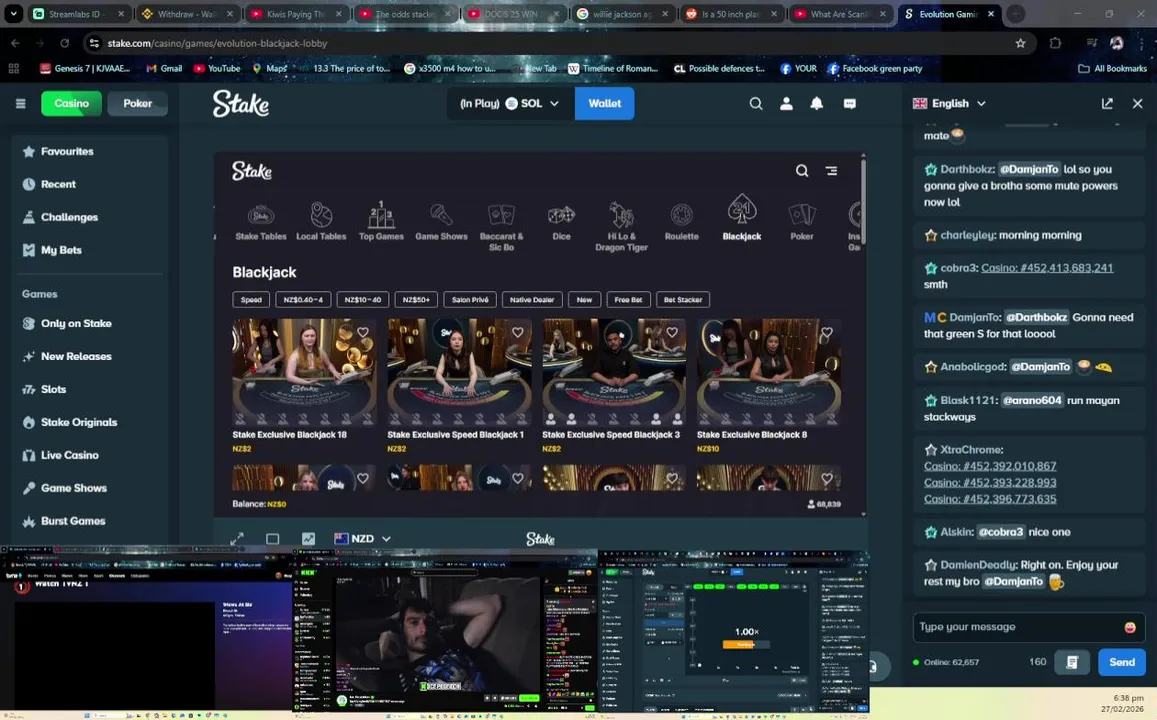Open the user profile icon
This screenshot has width=1157, height=720.
787,103
